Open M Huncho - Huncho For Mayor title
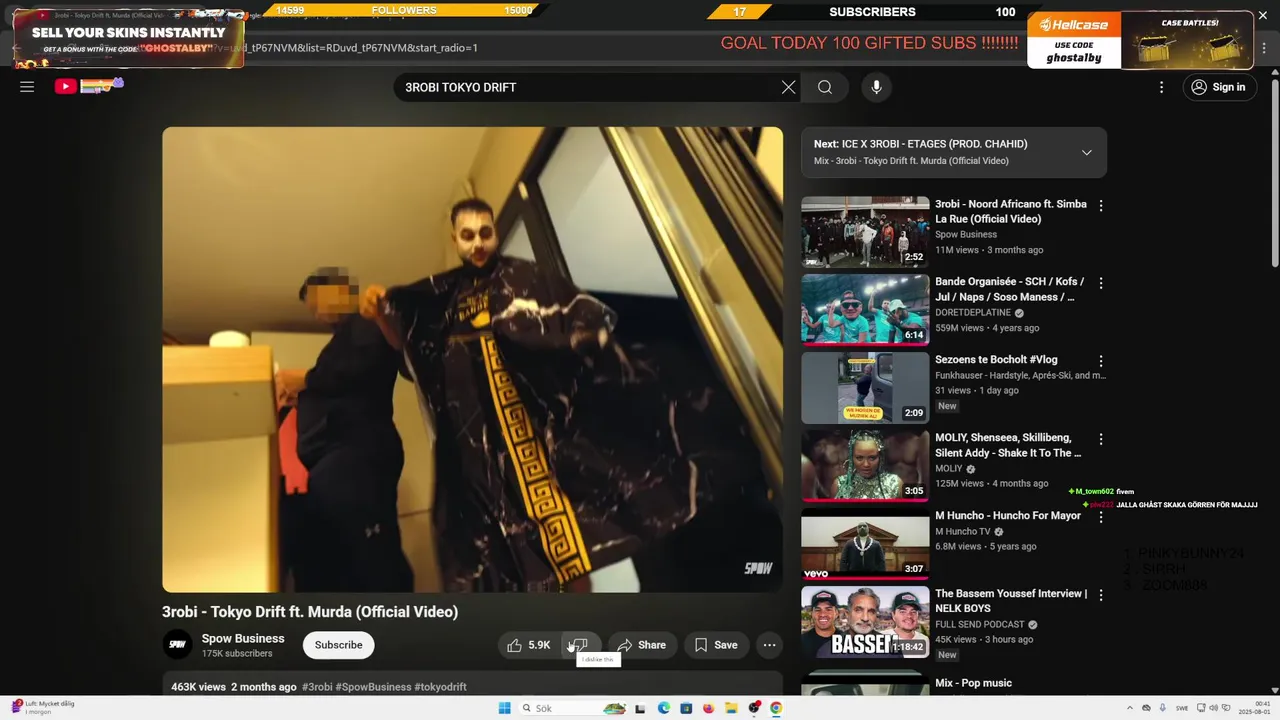1280x720 pixels. click(x=1008, y=516)
